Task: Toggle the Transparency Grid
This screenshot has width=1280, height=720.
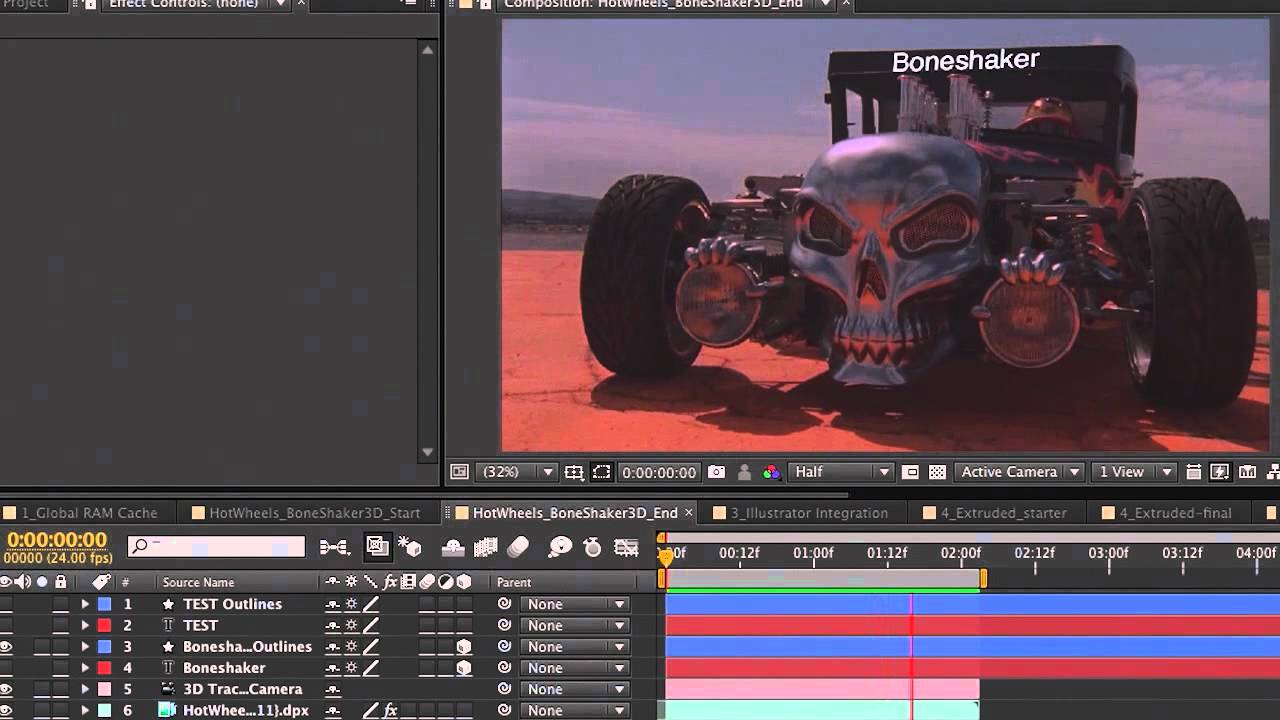Action: [937, 472]
